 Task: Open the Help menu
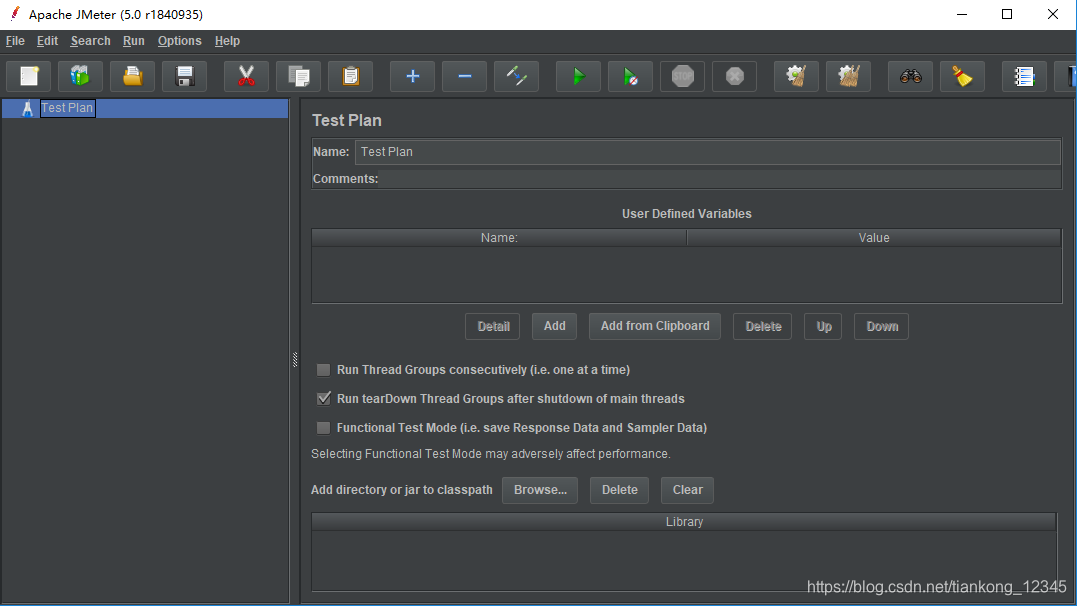coord(227,41)
